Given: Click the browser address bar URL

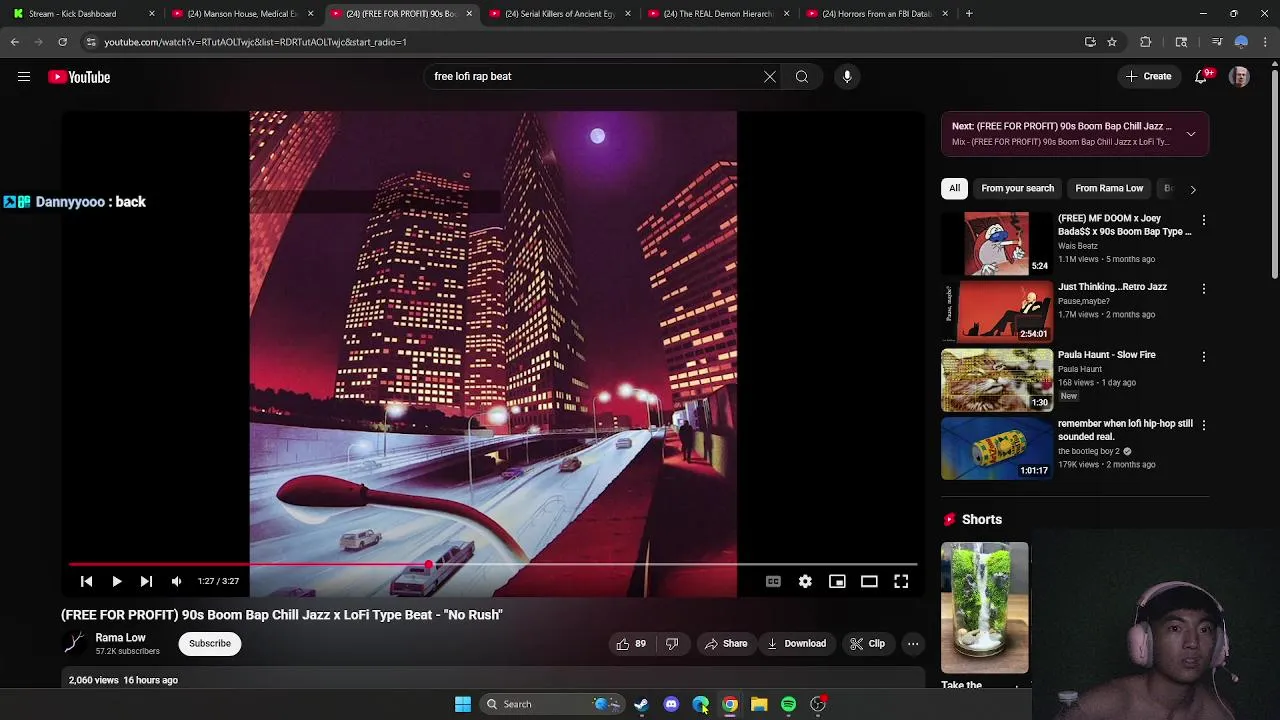Looking at the screenshot, I should pos(255,42).
